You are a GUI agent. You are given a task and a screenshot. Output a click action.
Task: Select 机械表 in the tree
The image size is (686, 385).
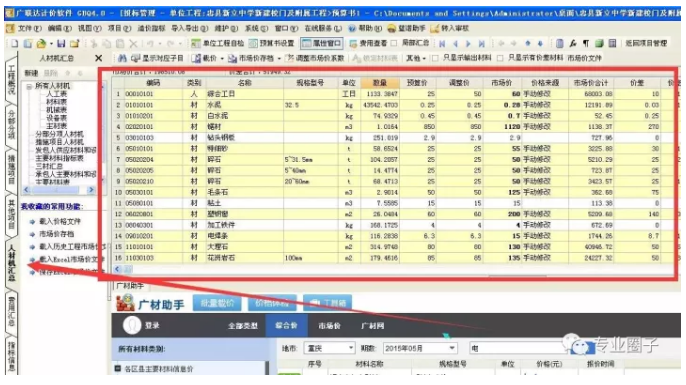[56, 110]
